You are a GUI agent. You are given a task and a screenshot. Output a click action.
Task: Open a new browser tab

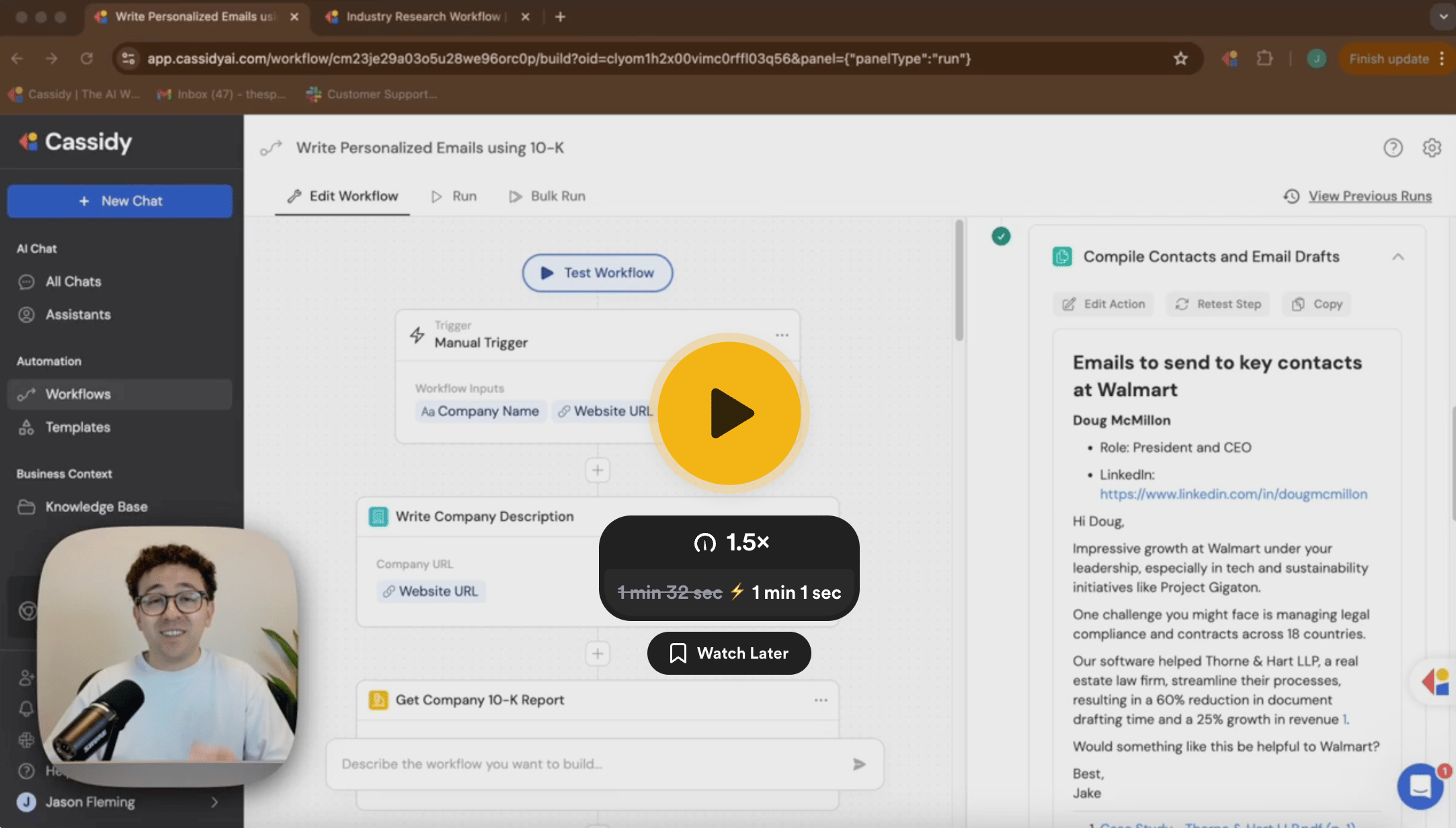tap(560, 17)
